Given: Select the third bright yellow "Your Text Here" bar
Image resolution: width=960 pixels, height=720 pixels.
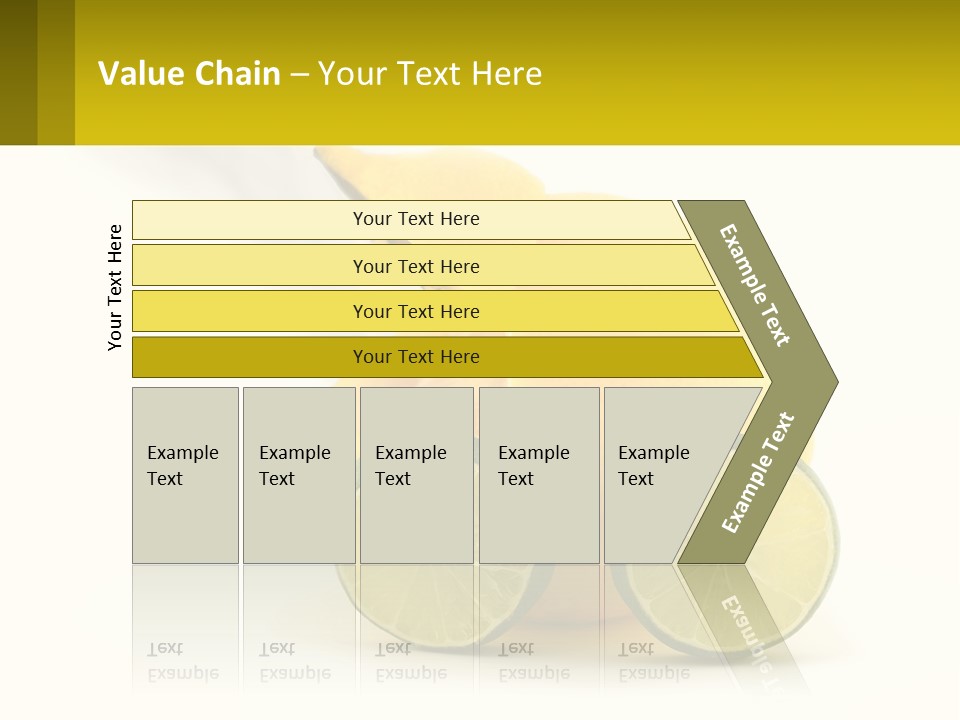Looking at the screenshot, I should point(435,311).
